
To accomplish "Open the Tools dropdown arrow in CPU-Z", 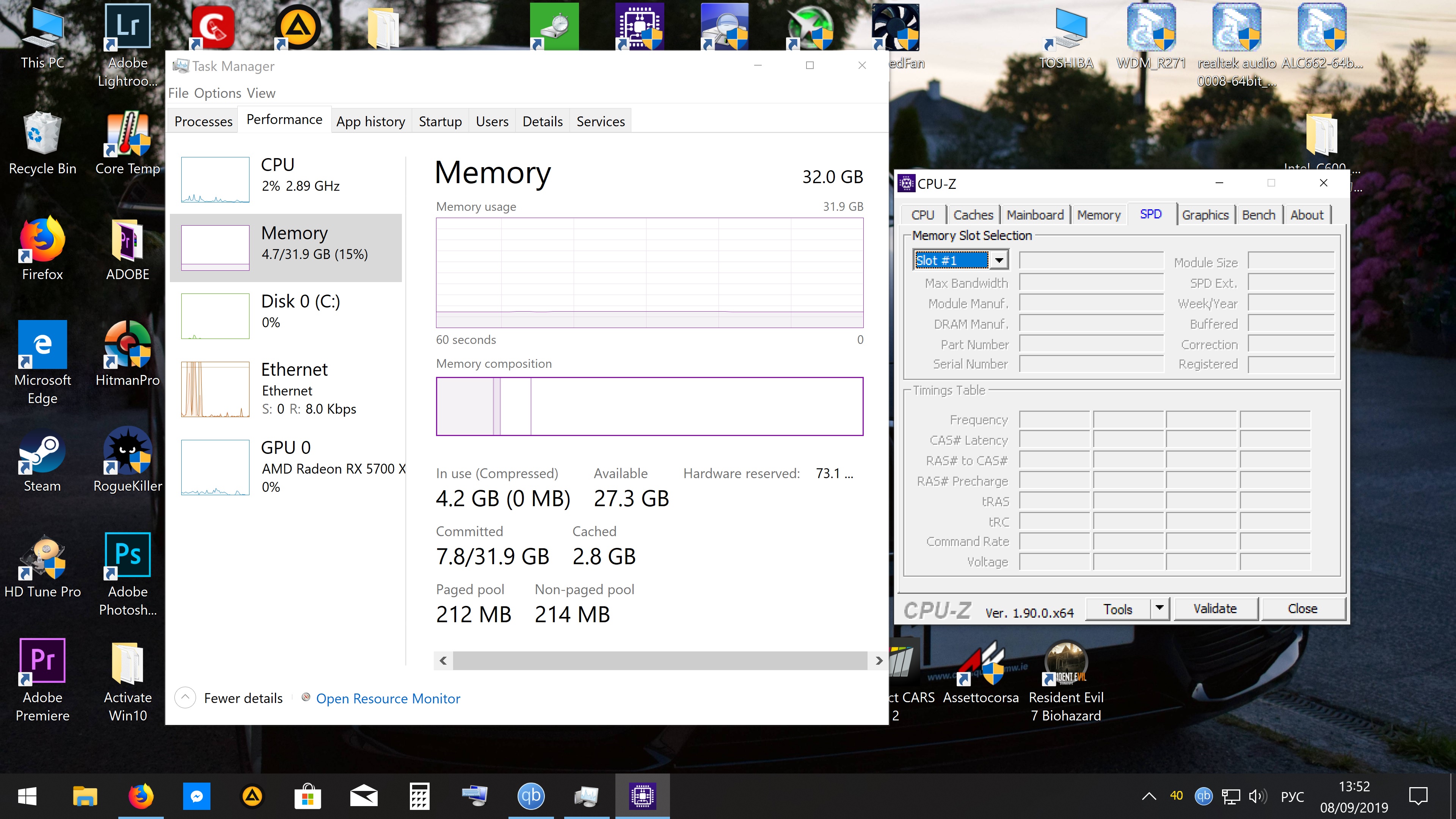I will [x=1160, y=608].
